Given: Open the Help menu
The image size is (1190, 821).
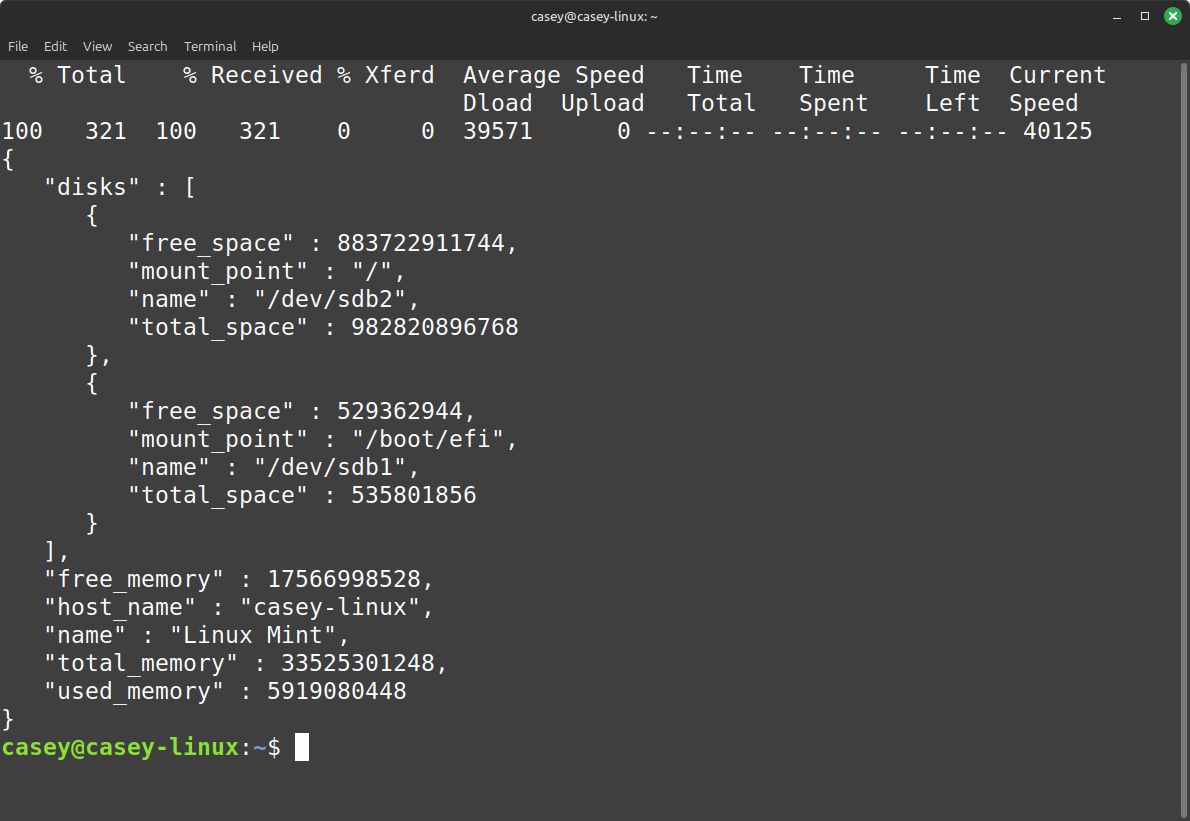Looking at the screenshot, I should (265, 46).
